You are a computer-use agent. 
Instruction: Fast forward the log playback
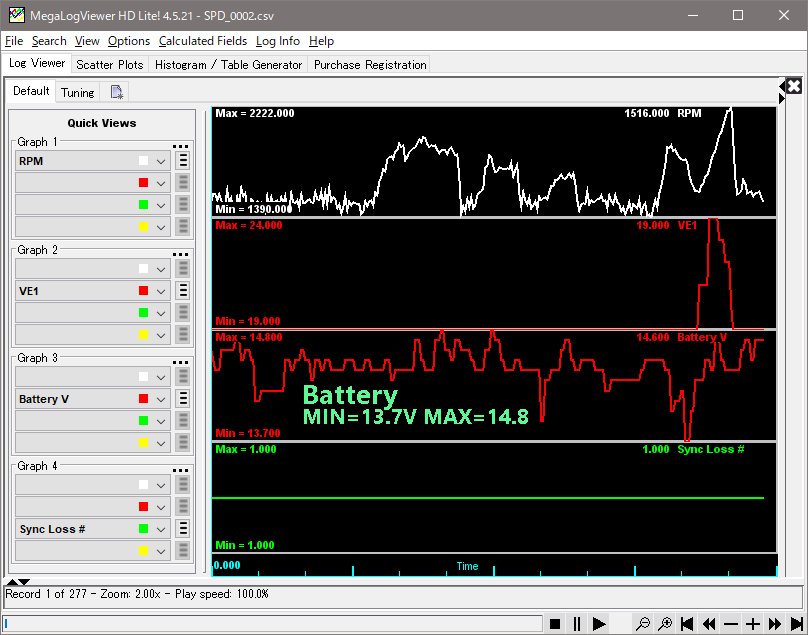tap(775, 624)
